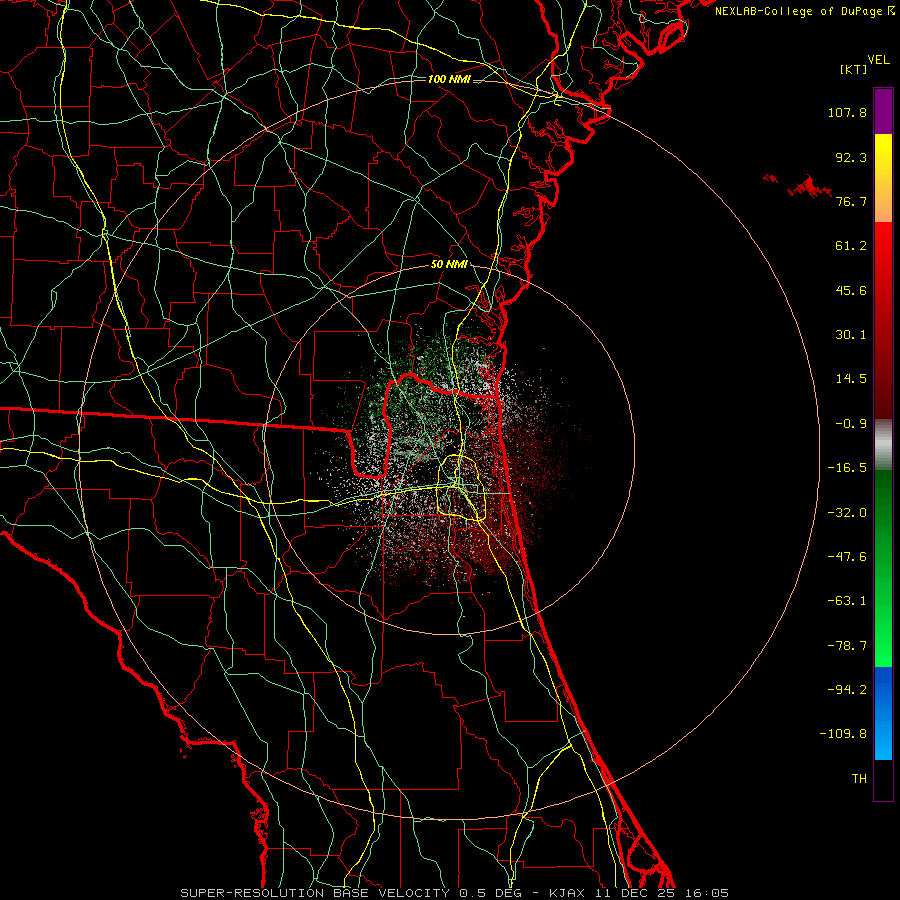Click the -109.8 legend value
Image resolution: width=900 pixels, height=900 pixels.
(x=843, y=734)
